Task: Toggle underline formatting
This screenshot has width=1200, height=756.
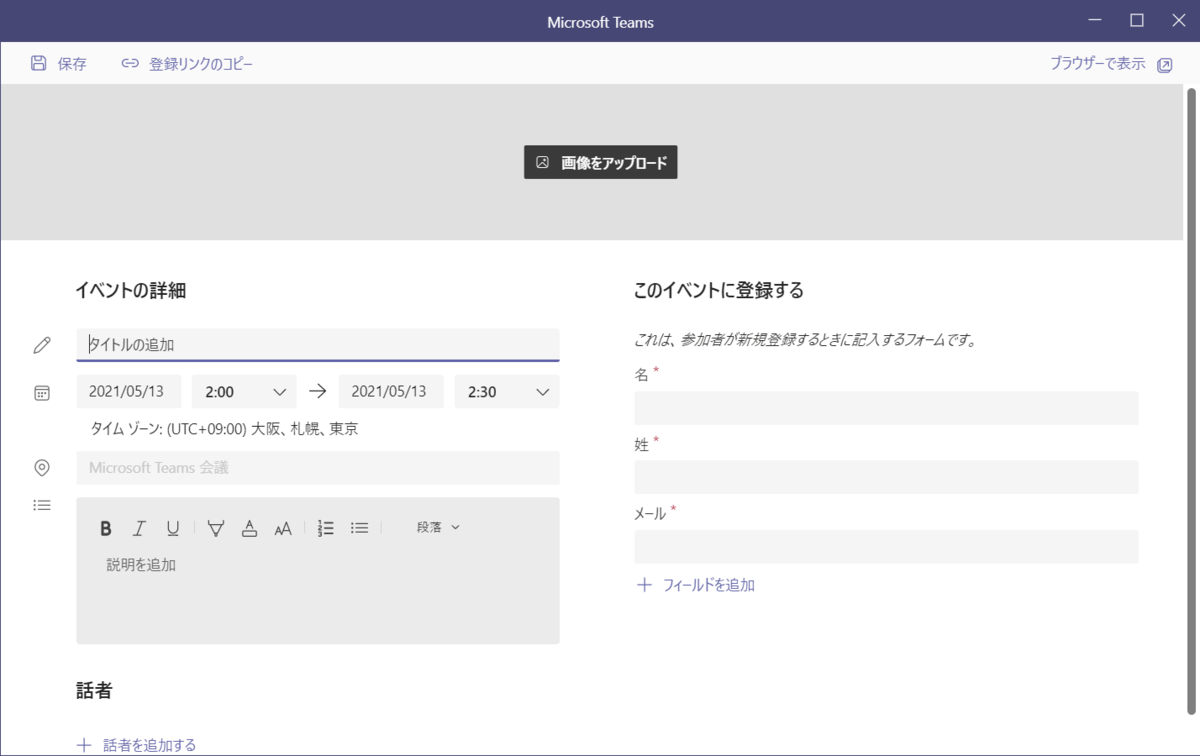Action: click(173, 528)
